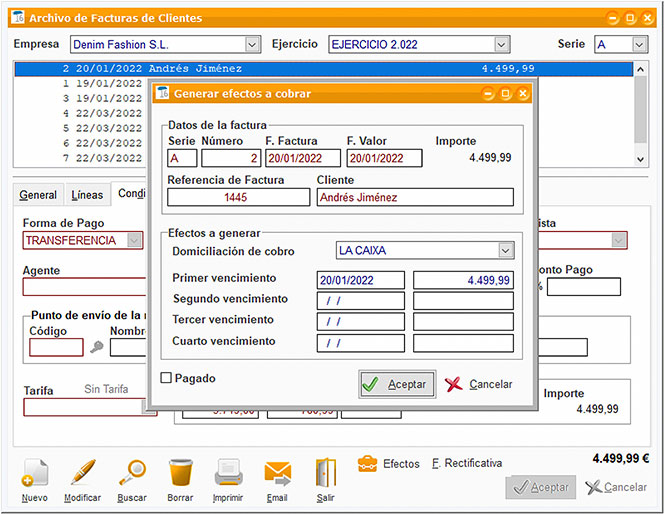The image size is (664, 514).
Task: Click Cancelar in the dialog
Action: click(479, 384)
